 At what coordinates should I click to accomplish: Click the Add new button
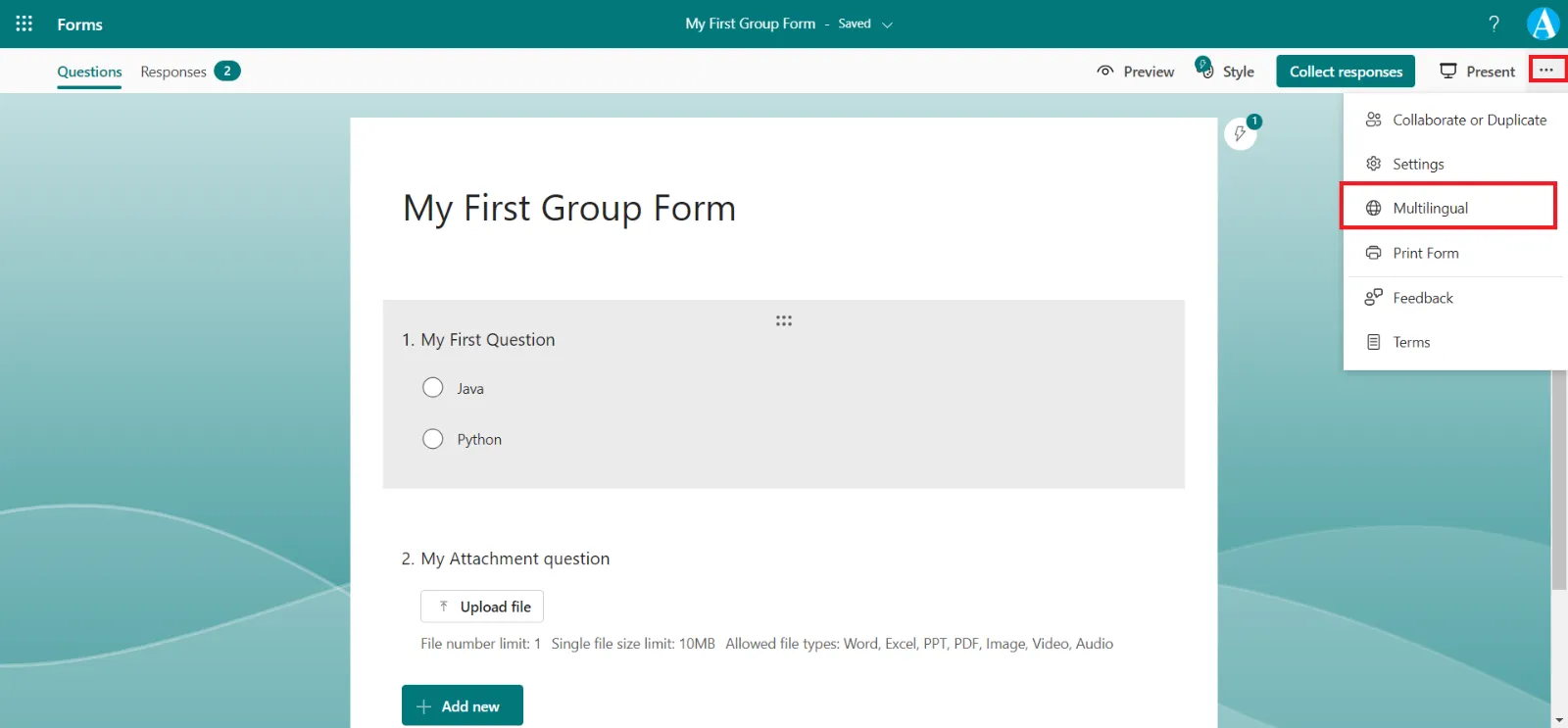[463, 705]
